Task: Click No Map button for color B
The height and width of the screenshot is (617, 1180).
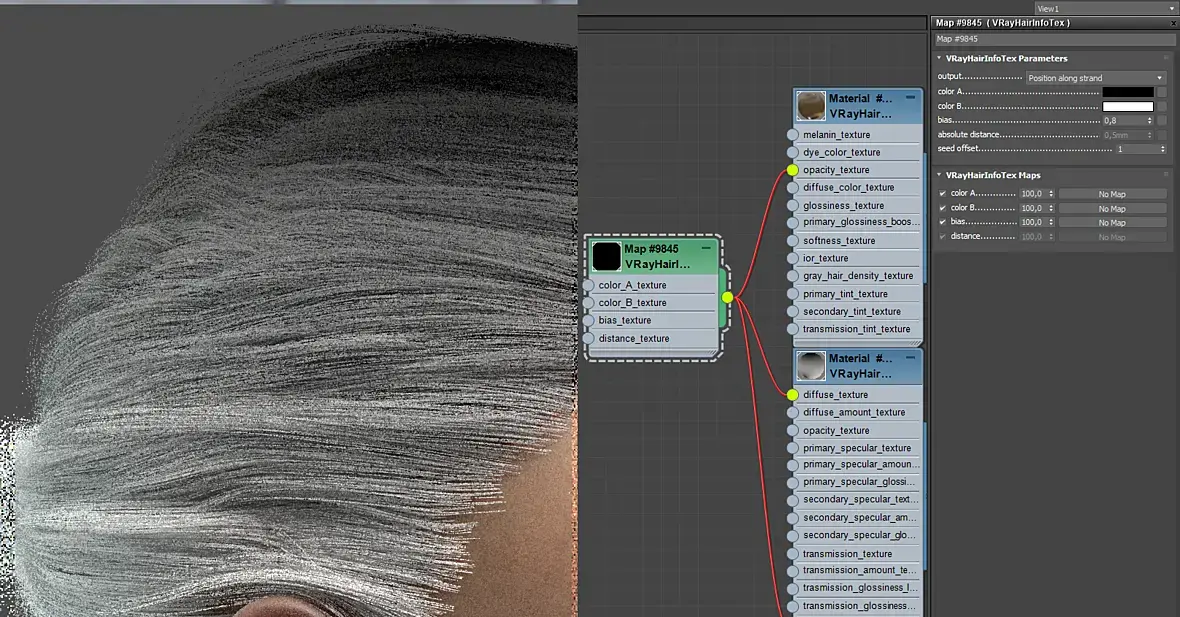Action: click(1112, 208)
